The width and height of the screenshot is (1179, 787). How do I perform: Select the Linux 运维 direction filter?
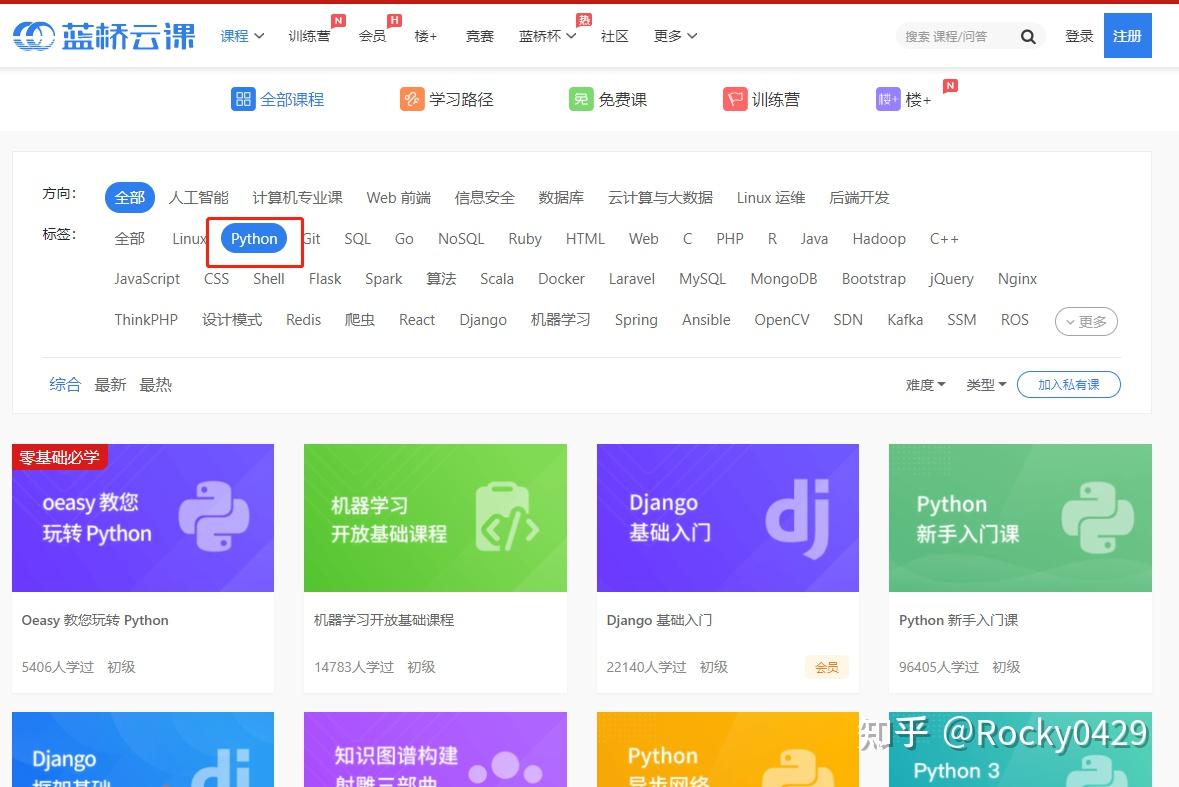pos(771,198)
